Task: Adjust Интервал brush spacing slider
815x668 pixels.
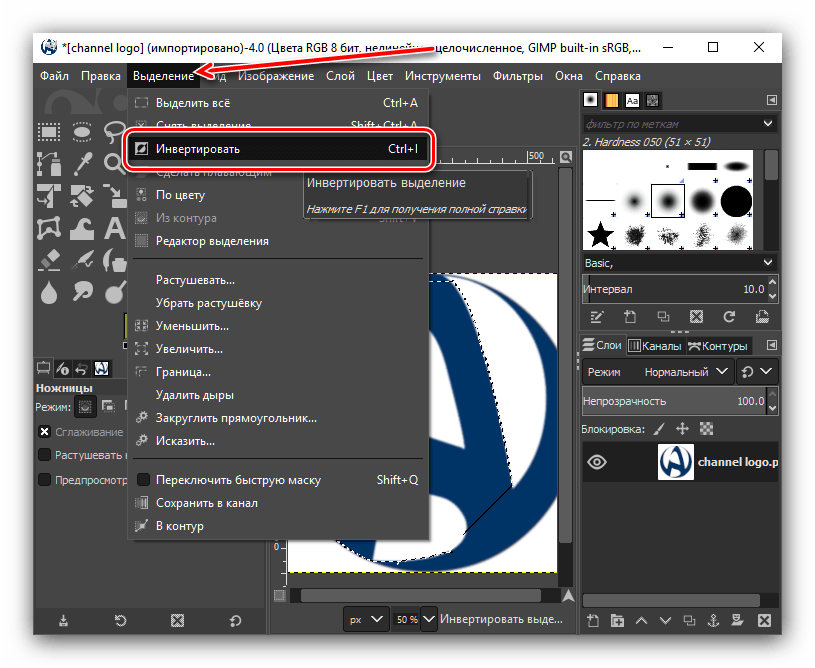Action: 674,289
